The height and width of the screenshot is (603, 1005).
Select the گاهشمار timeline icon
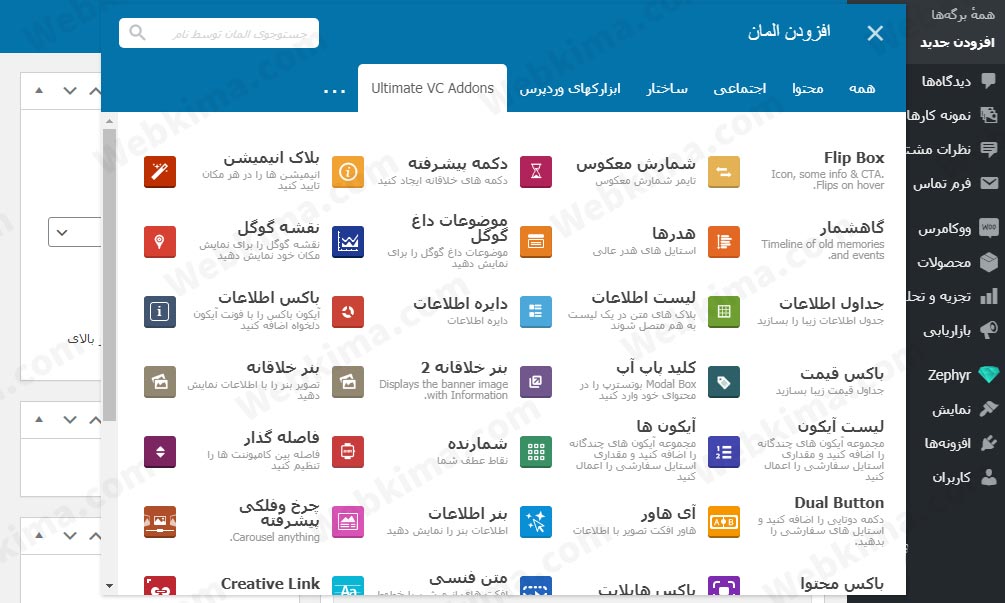[724, 242]
